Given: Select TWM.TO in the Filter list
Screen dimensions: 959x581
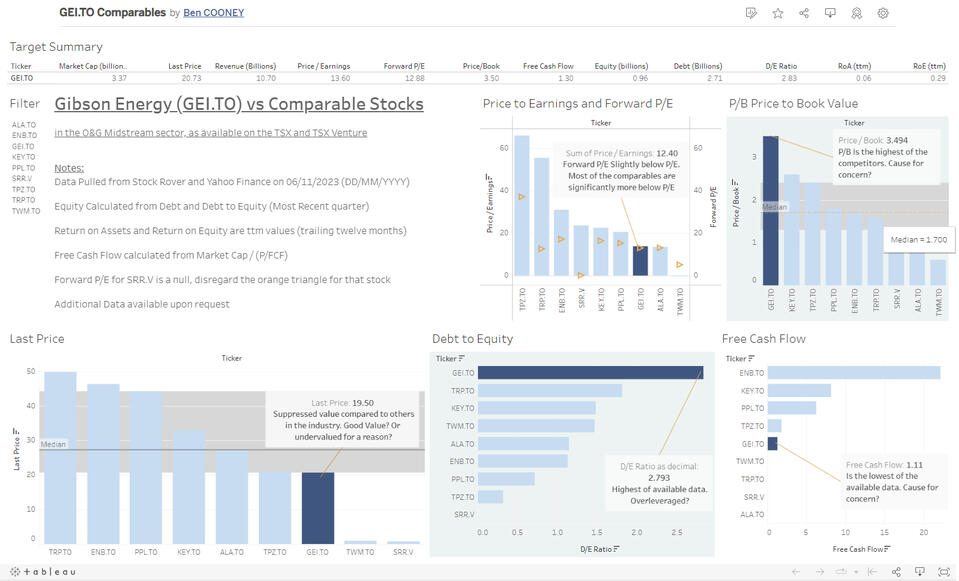Looking at the screenshot, I should click(x=26, y=211).
